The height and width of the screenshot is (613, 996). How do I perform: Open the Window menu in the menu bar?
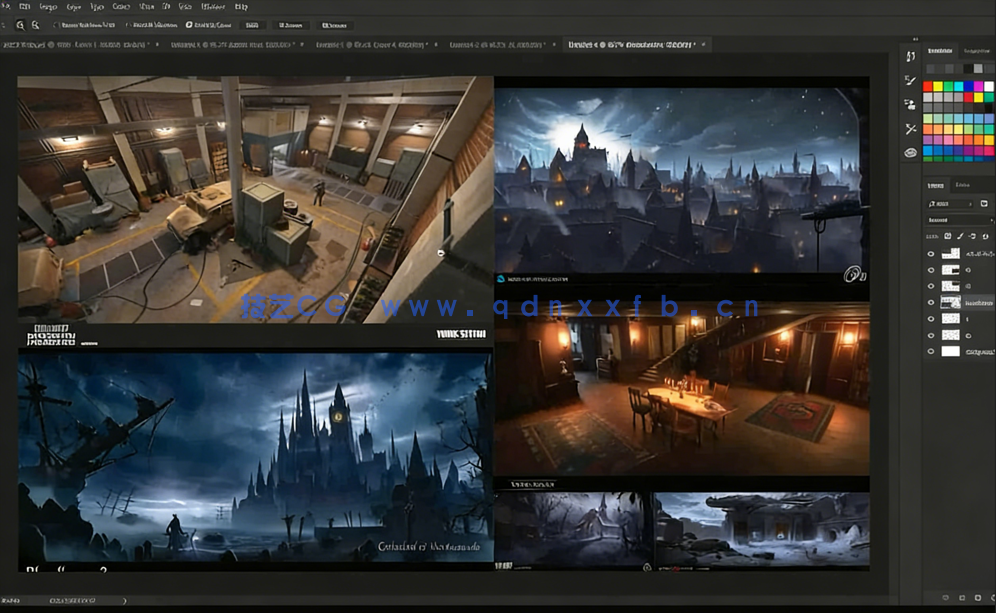pyautogui.click(x=212, y=7)
